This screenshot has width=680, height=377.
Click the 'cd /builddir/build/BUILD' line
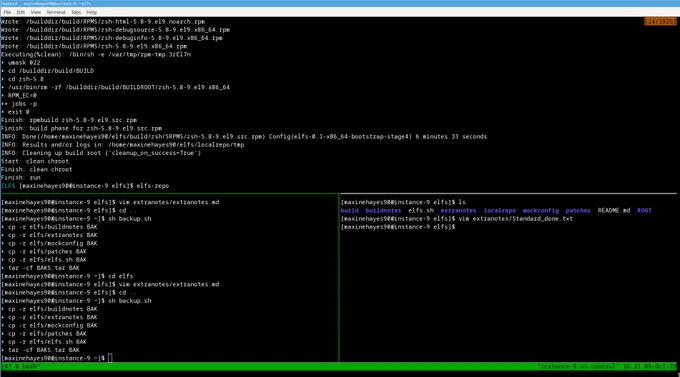tap(47, 71)
